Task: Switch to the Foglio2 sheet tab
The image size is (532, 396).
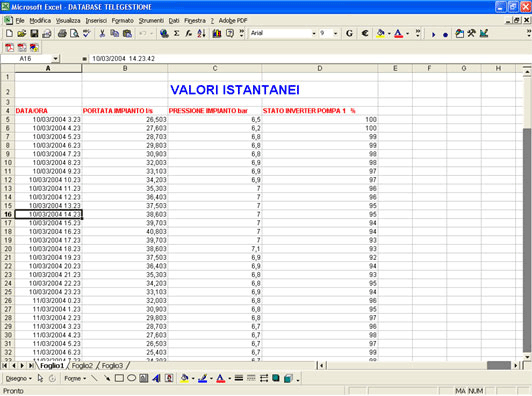Action: 82,365
